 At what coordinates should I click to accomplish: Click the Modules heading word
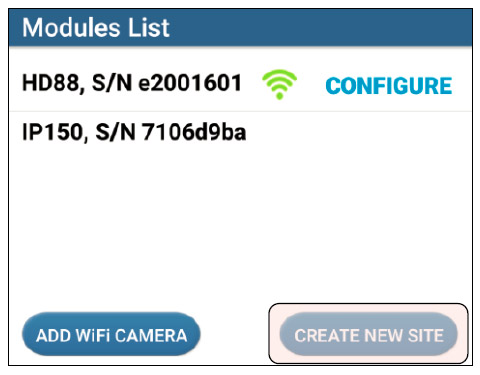tap(71, 27)
